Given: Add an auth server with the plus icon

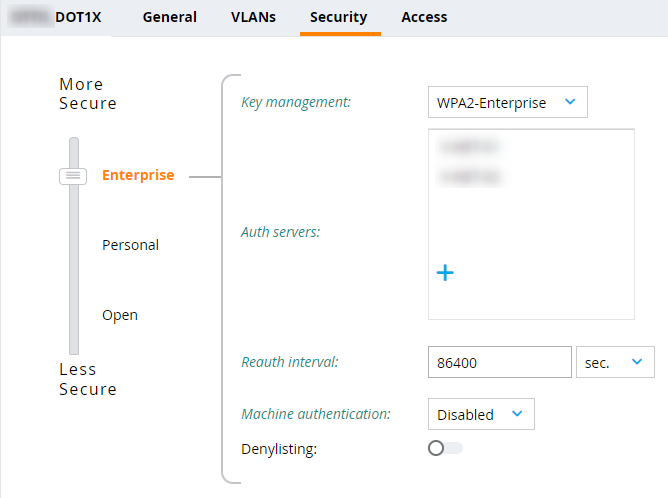Looking at the screenshot, I should click(x=445, y=273).
